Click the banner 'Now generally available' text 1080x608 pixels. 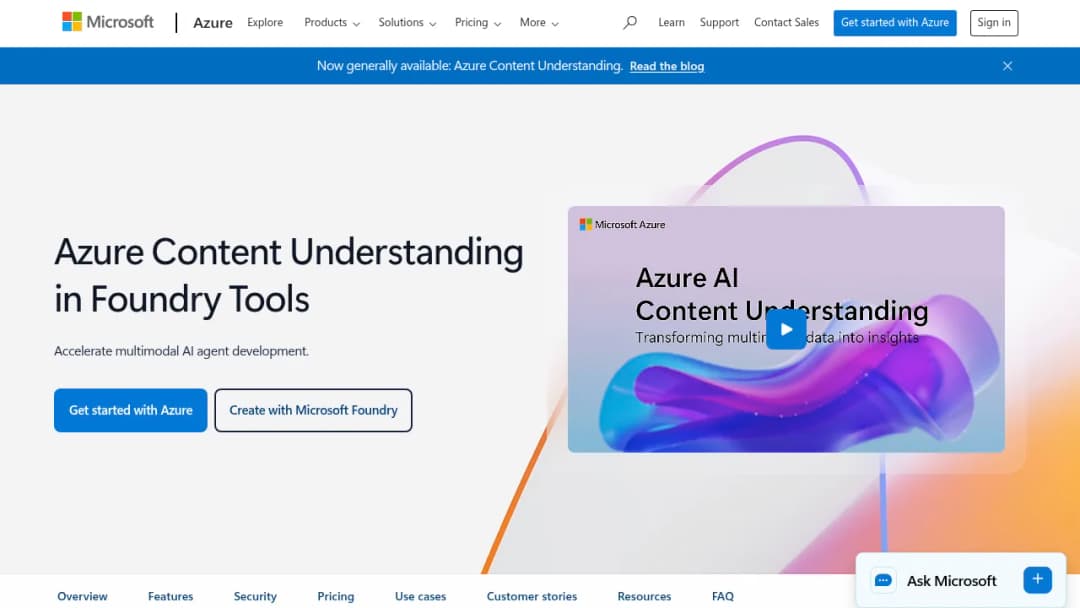469,66
